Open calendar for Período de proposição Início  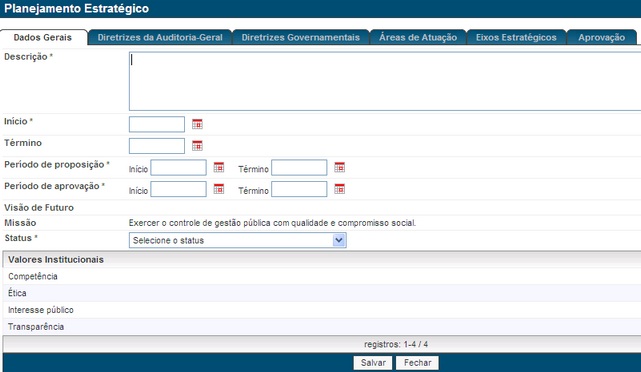tap(219, 168)
